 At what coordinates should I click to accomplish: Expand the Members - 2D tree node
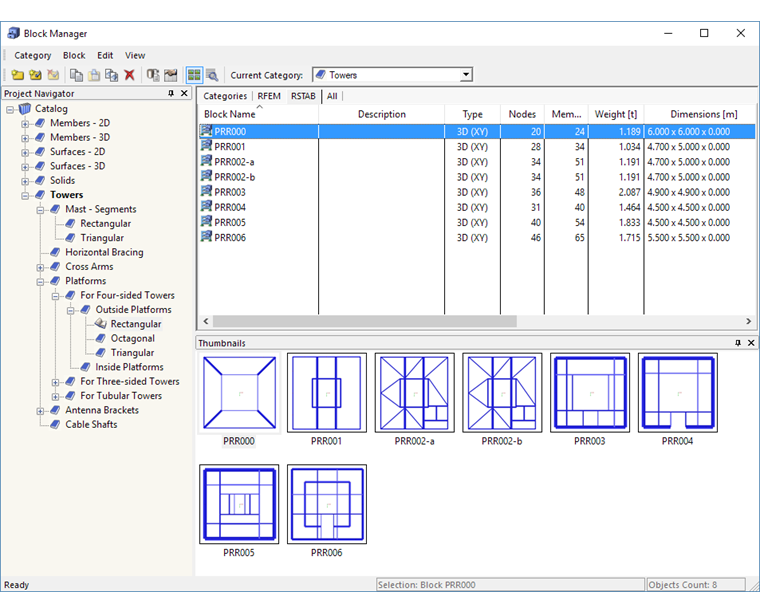coord(25,123)
